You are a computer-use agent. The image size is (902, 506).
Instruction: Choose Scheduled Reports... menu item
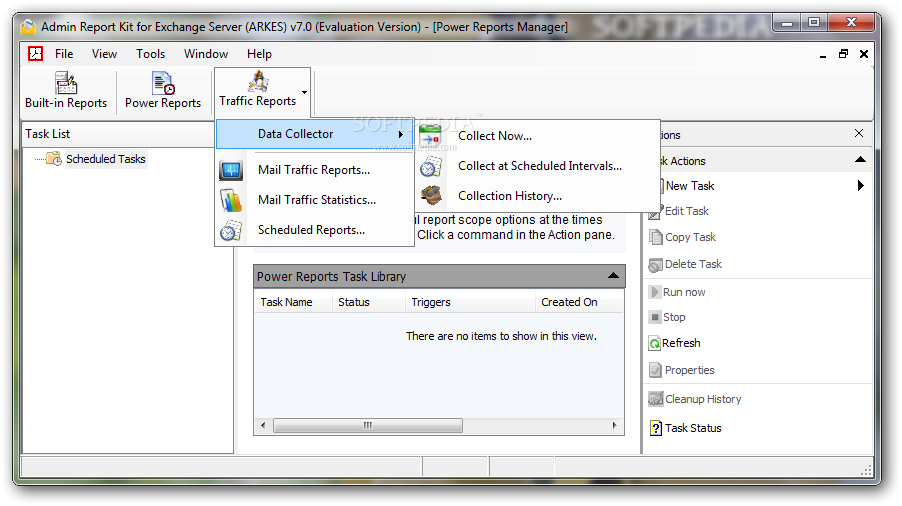pyautogui.click(x=311, y=230)
